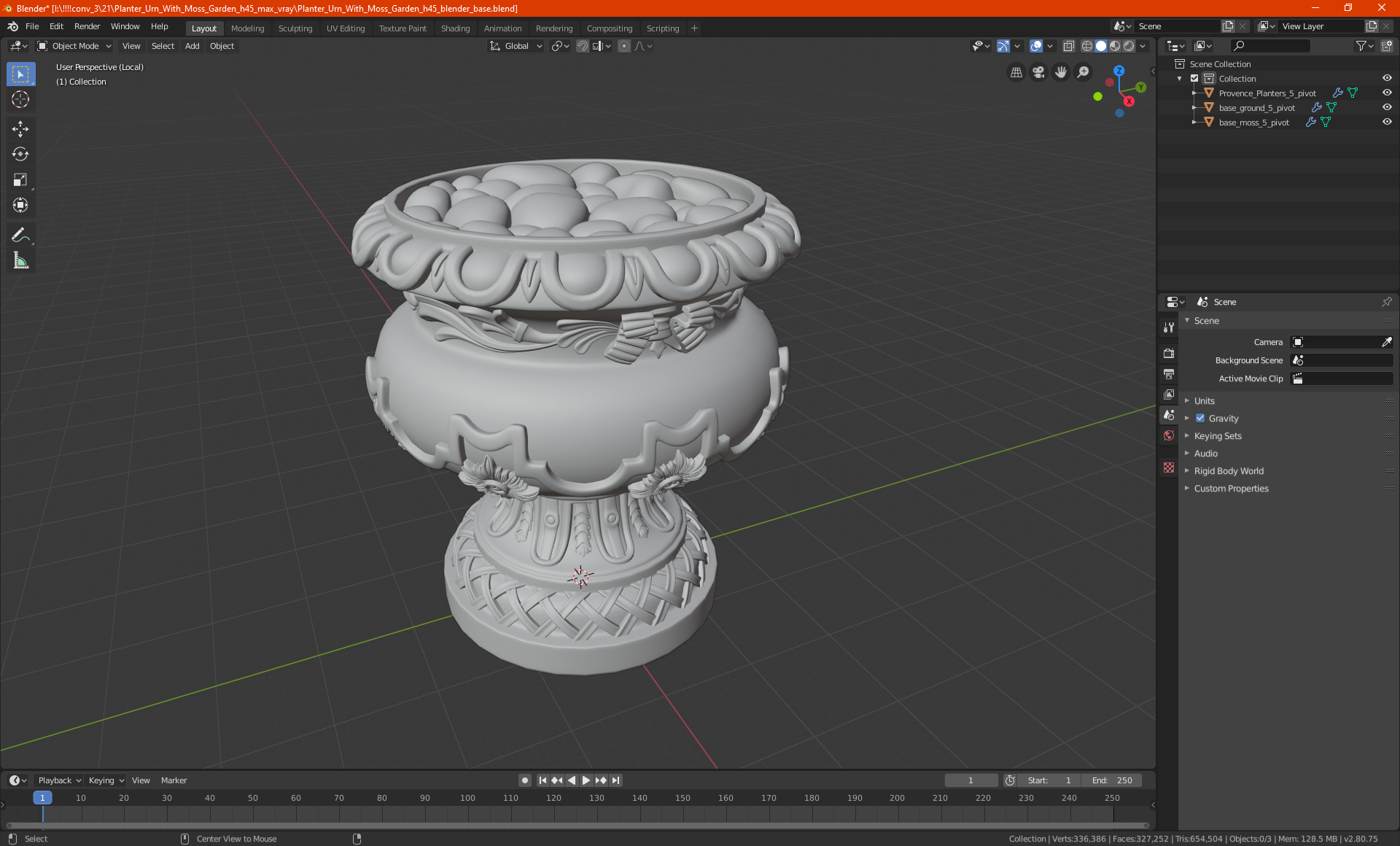The height and width of the screenshot is (846, 1400).
Task: Expand the Units panel
Action: tap(1205, 401)
